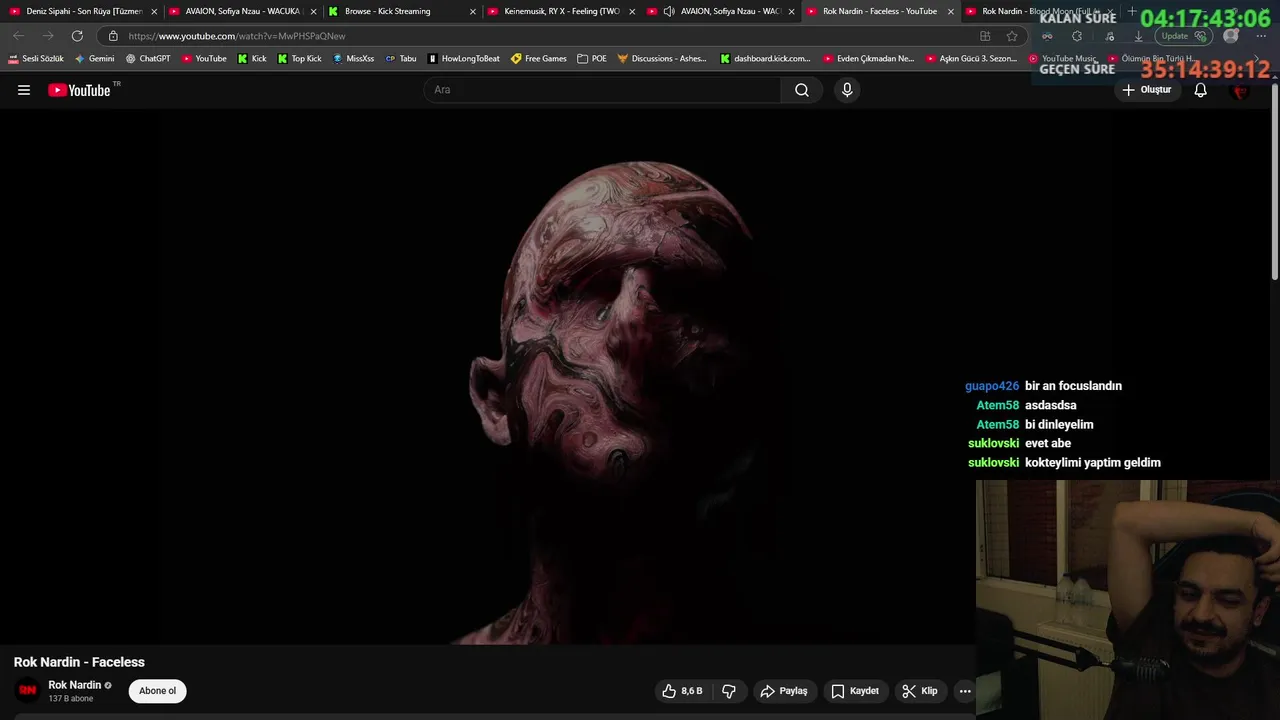Click the Rok Nardin channel avatar
This screenshot has height=720, width=1280.
(x=28, y=691)
